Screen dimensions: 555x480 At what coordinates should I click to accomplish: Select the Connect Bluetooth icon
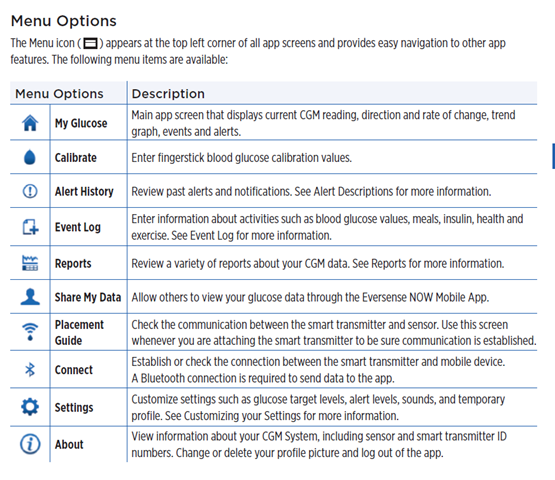click(x=30, y=370)
